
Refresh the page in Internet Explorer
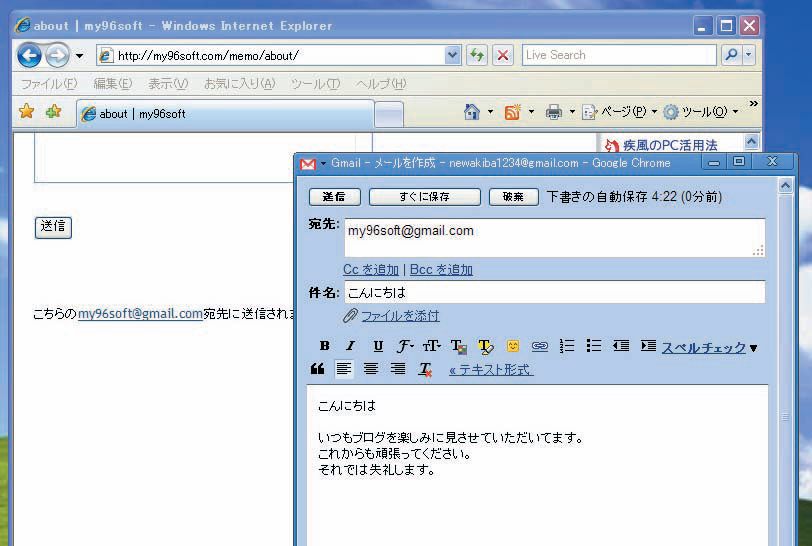point(476,55)
